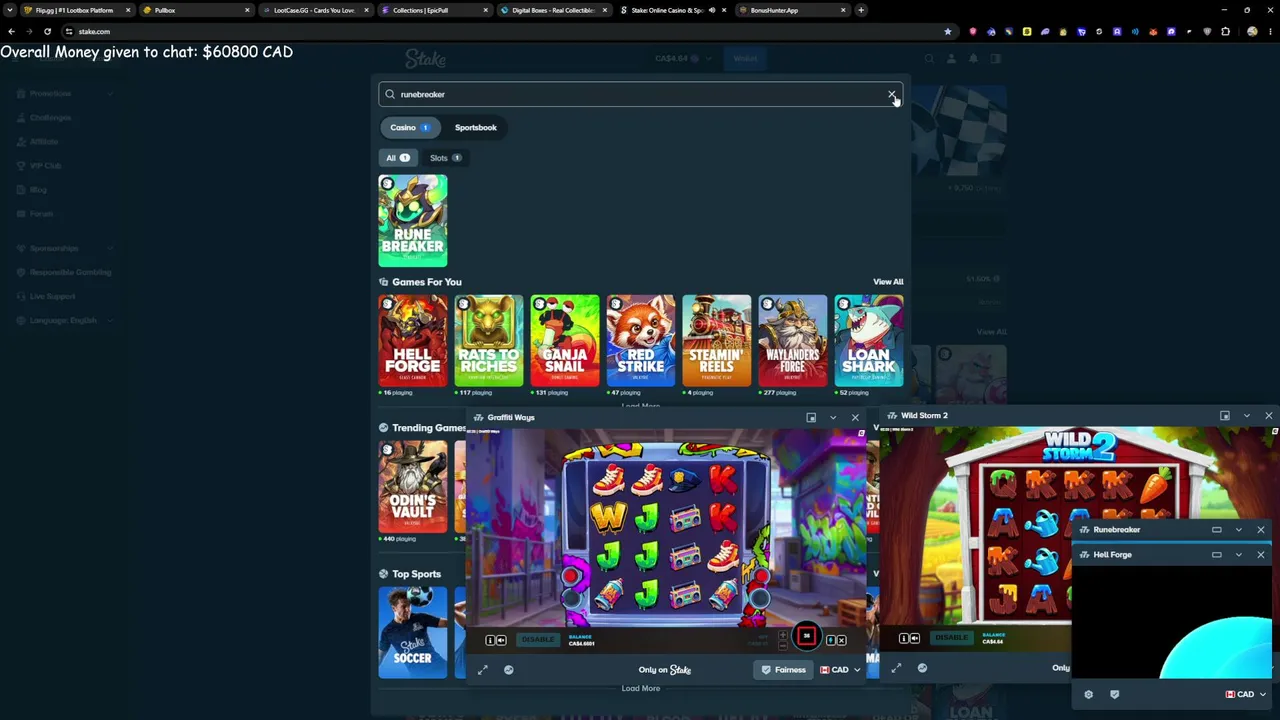Collapse the Wild Storm 2 window with its chevron
Viewport: 1280px width, 720px height.
coord(1247,415)
